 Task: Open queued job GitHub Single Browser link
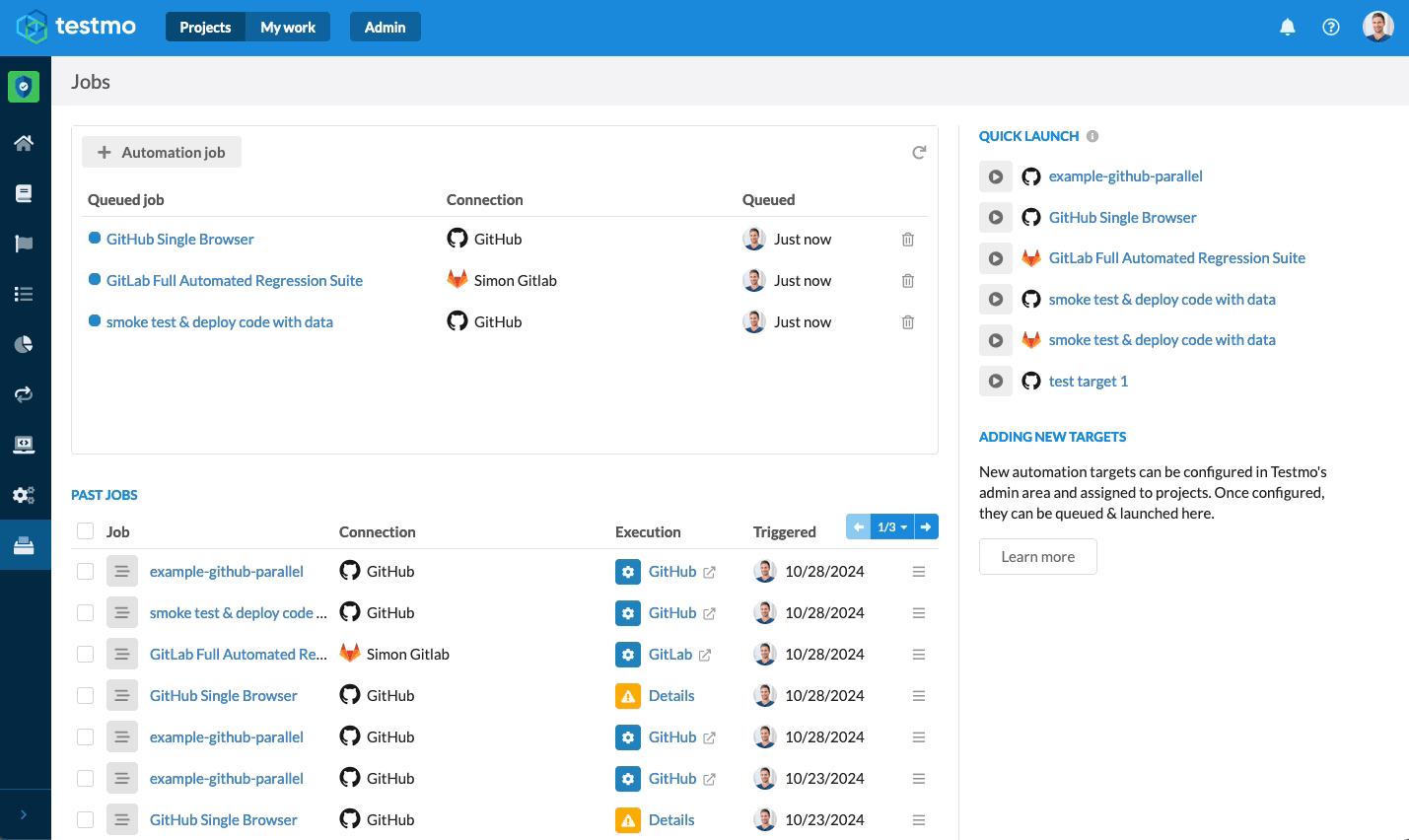(180, 240)
